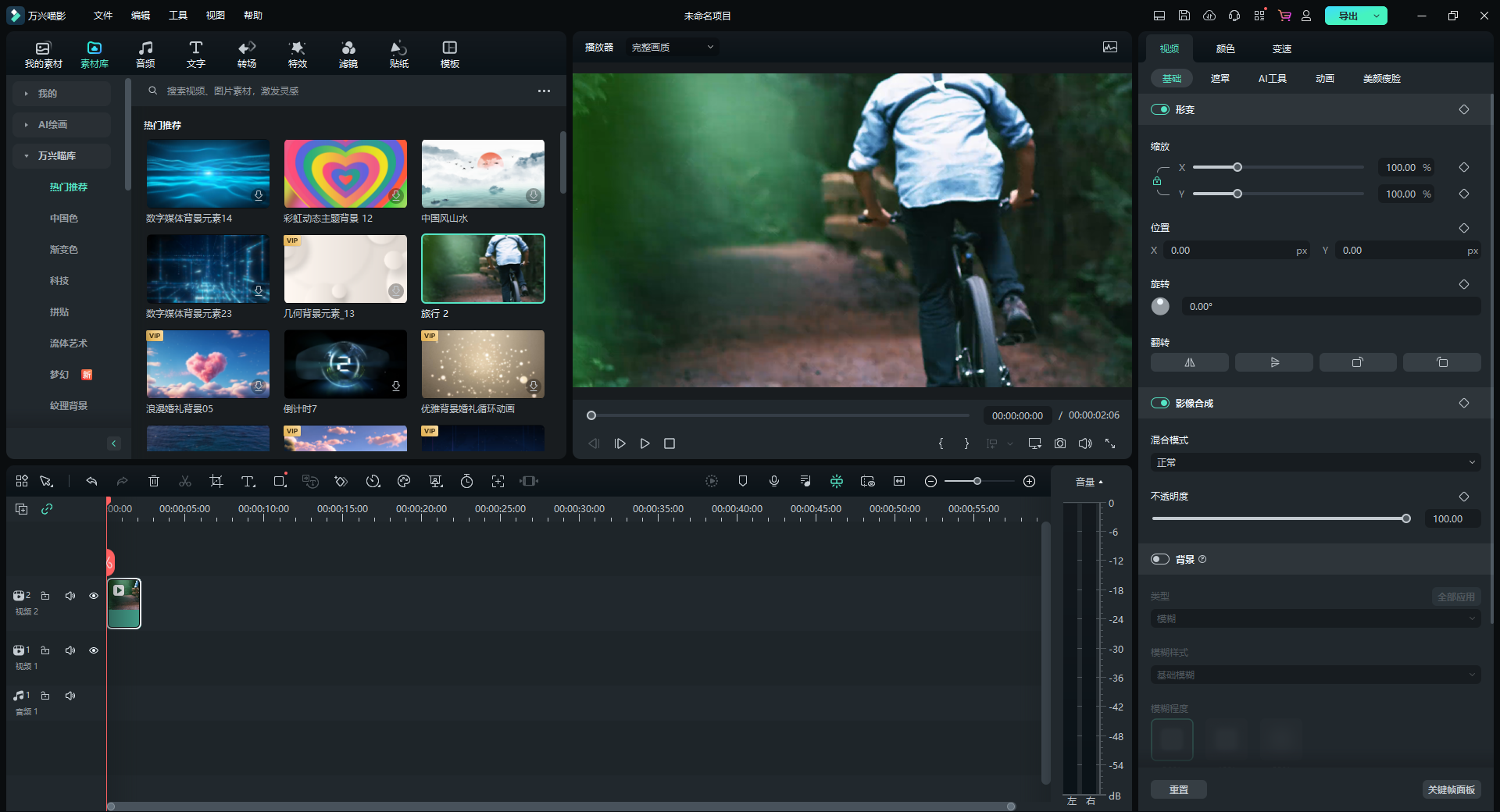Zoom in timeline with plus icon
The image size is (1500, 812).
(1030, 481)
